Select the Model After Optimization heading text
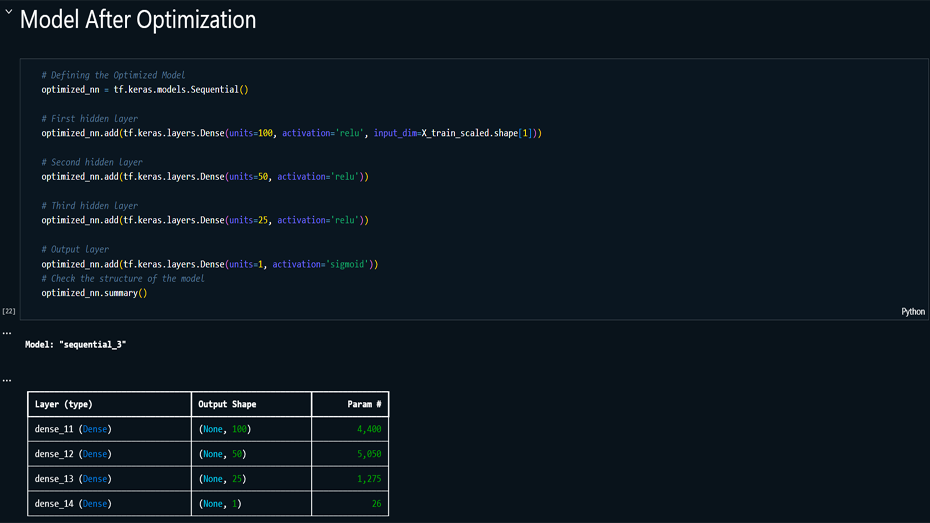Screen dimensions: 930x523 [138, 20]
